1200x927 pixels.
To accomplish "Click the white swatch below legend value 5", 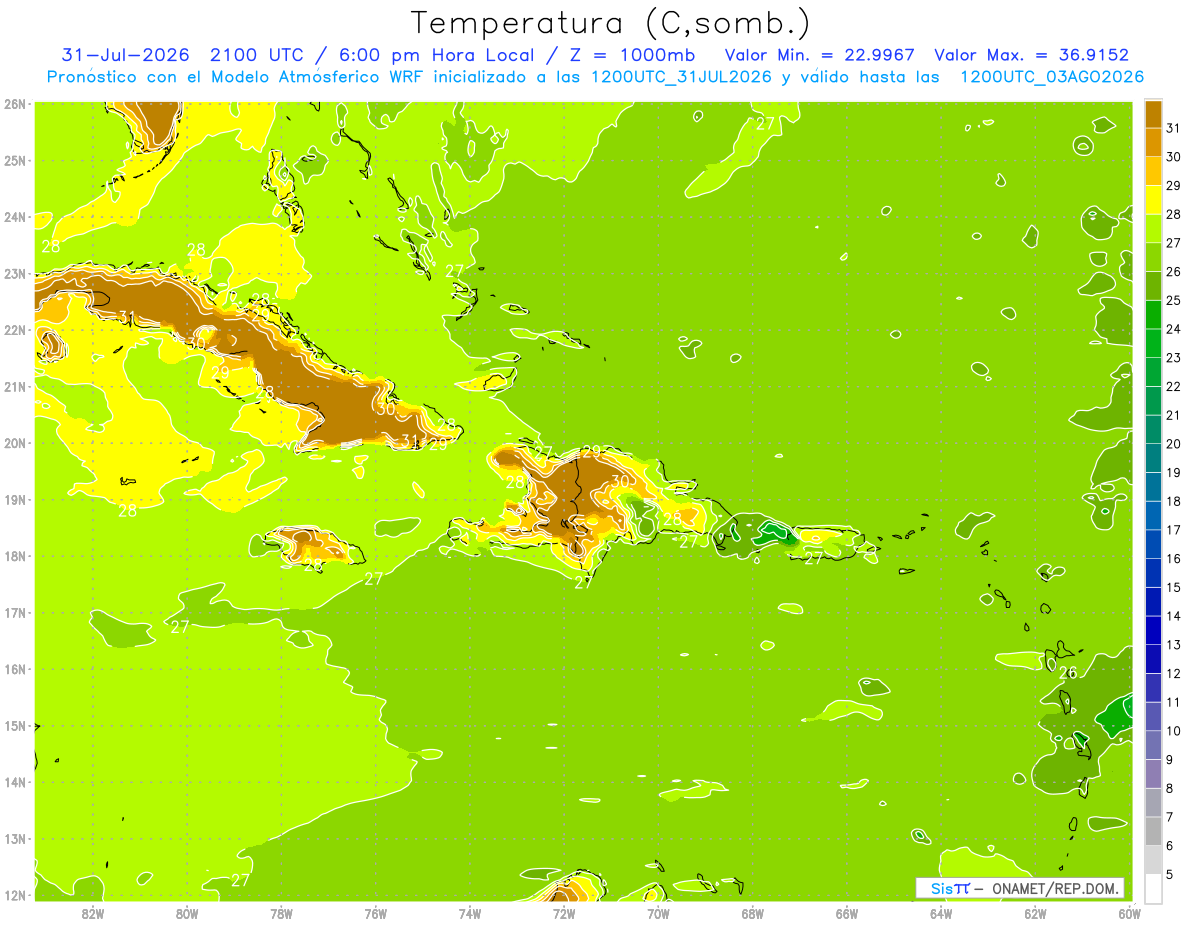I will click(x=1153, y=888).
